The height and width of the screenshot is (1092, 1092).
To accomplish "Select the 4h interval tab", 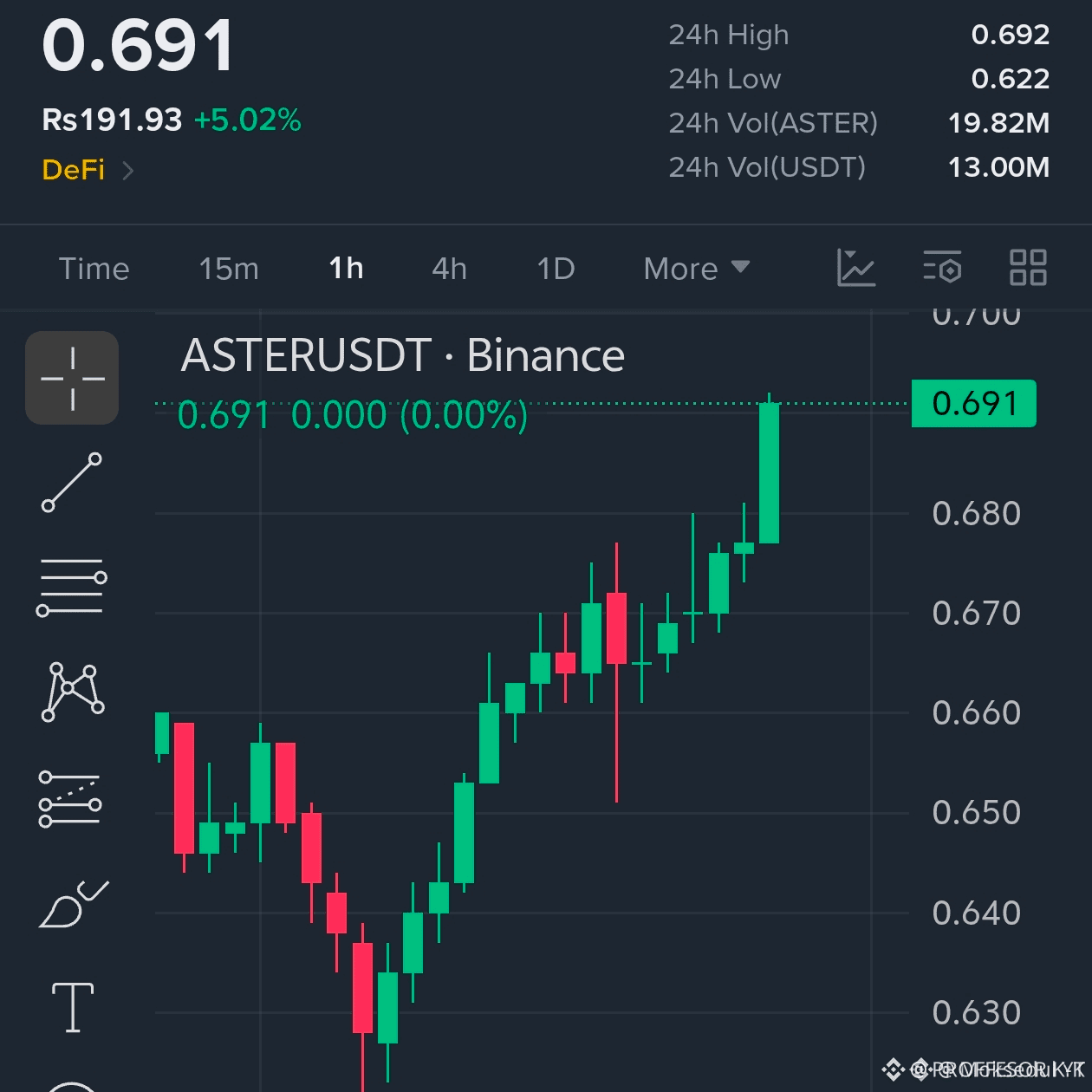I will pyautogui.click(x=450, y=269).
